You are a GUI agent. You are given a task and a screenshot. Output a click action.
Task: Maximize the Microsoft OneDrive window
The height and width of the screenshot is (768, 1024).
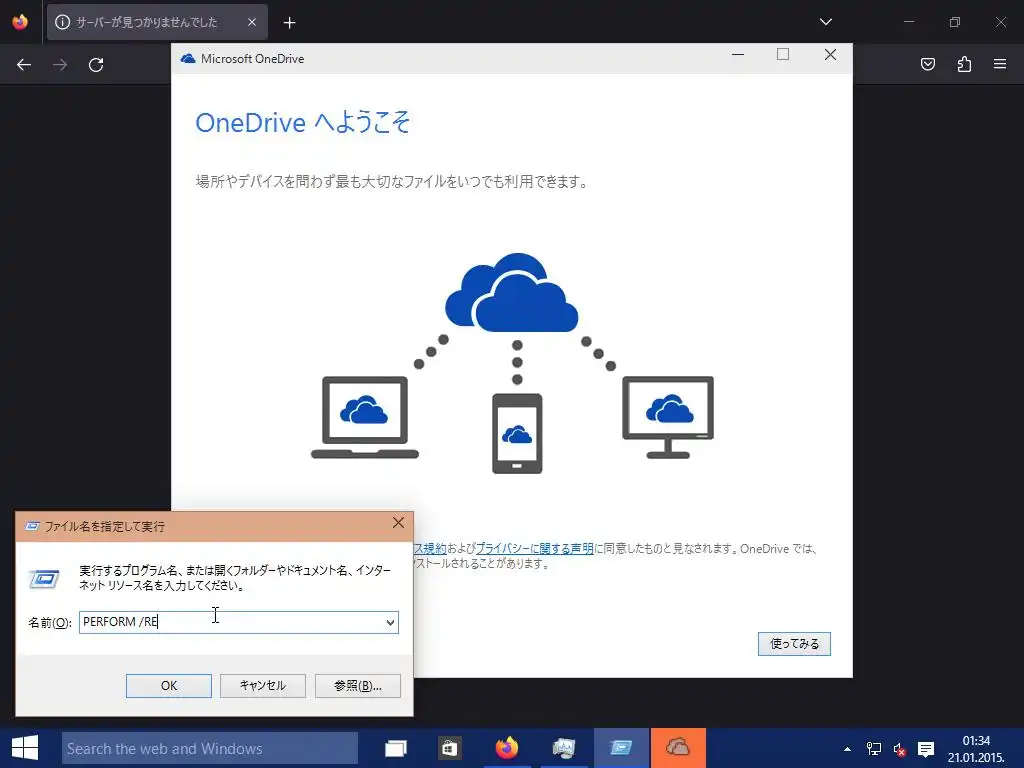[x=783, y=55]
